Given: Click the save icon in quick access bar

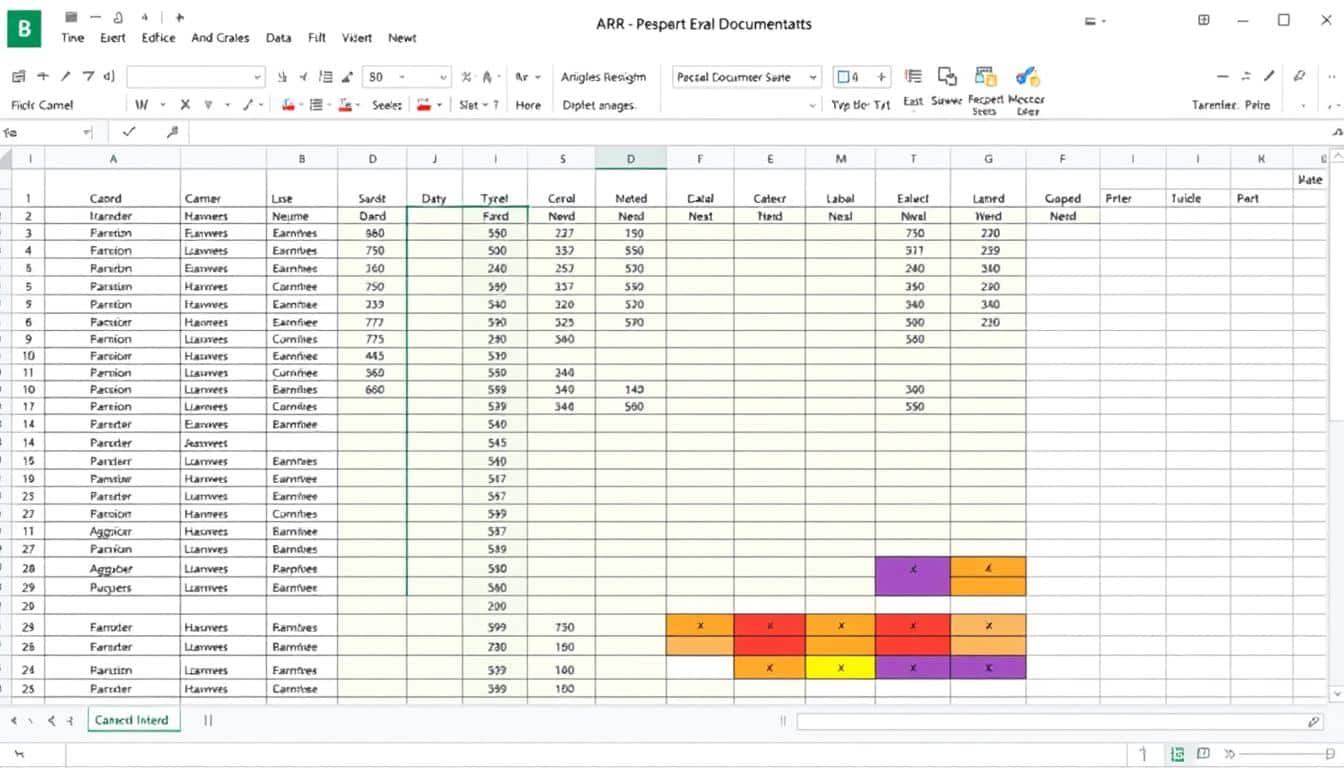Looking at the screenshot, I should (71, 18).
